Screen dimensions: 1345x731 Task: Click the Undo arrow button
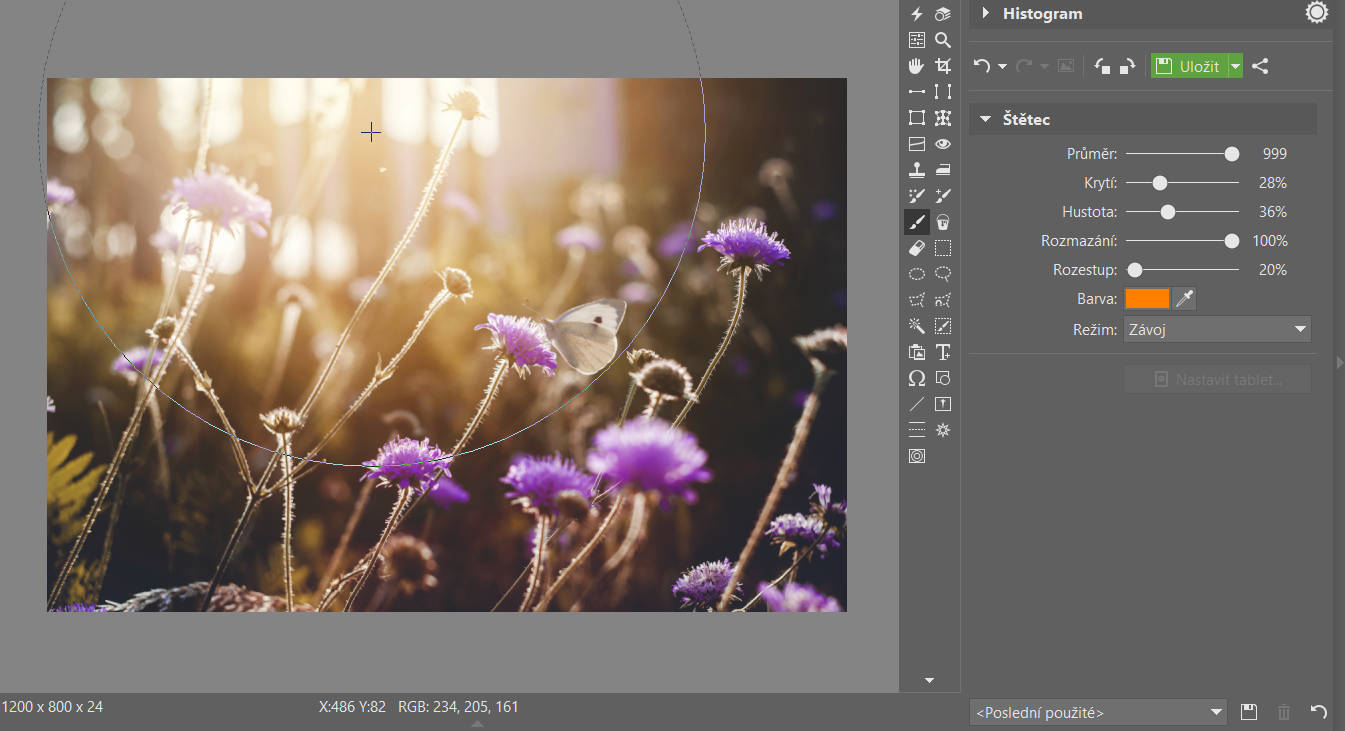coord(982,67)
